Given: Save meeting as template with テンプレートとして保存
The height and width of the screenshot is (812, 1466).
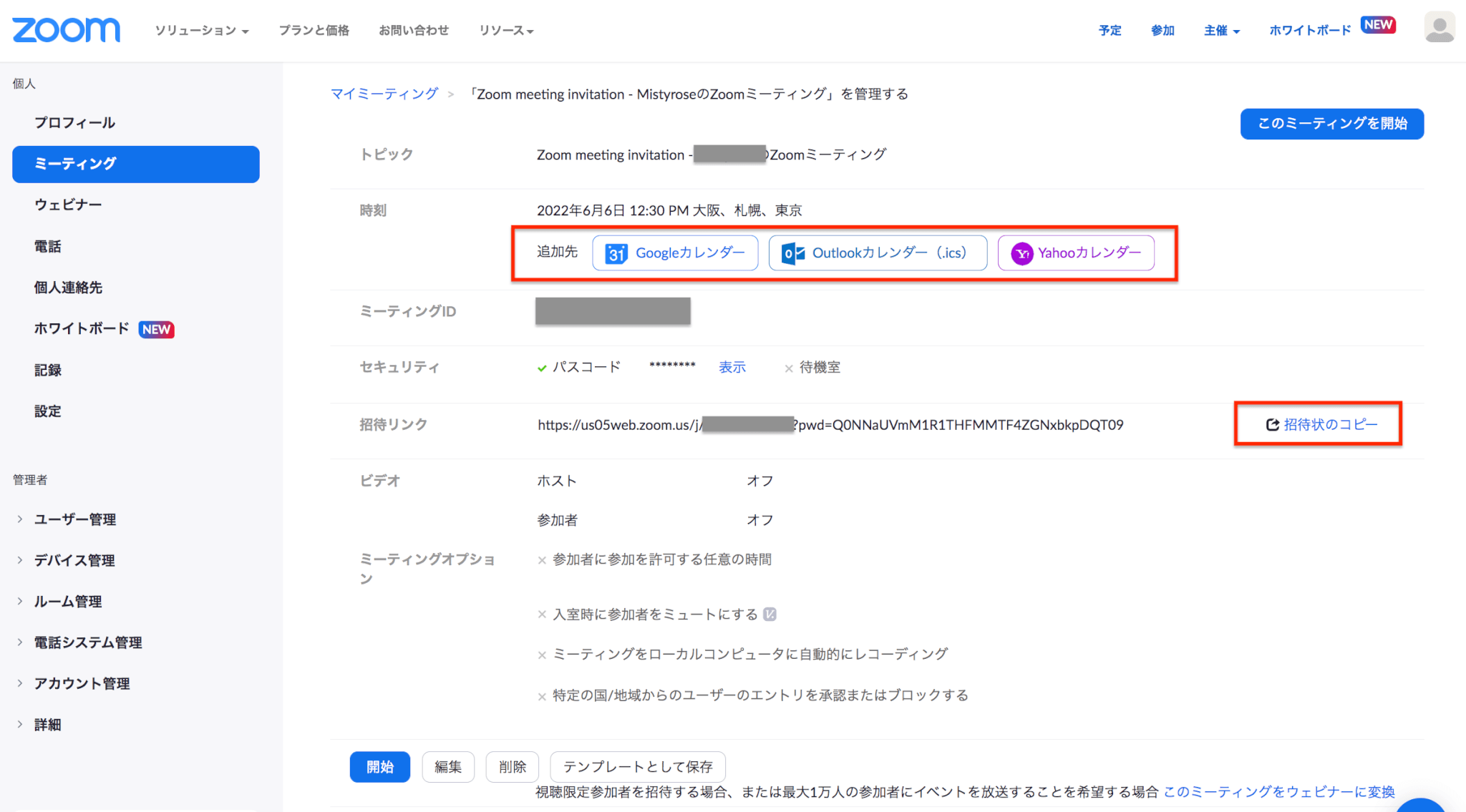Looking at the screenshot, I should pos(637,766).
